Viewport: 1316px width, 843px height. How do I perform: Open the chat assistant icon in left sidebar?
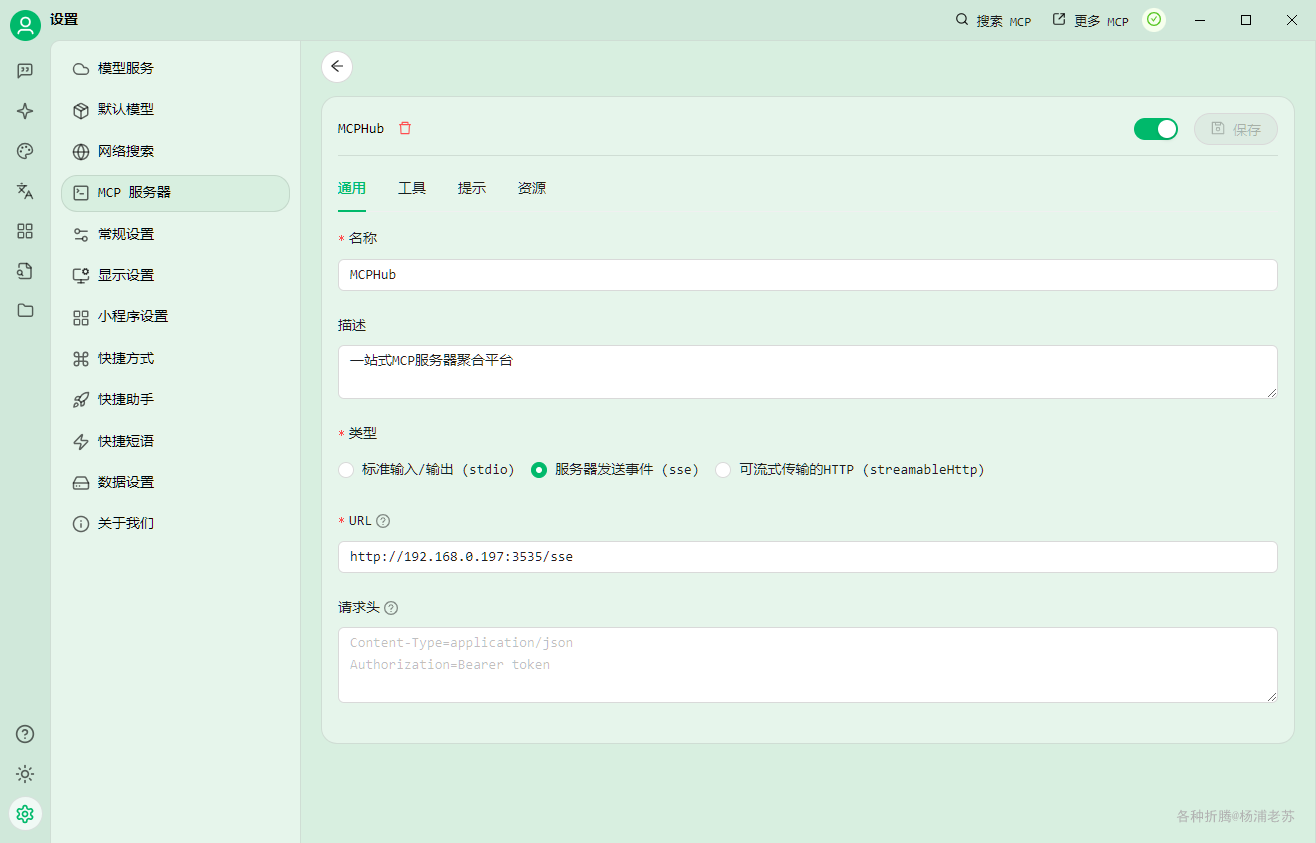tap(25, 71)
